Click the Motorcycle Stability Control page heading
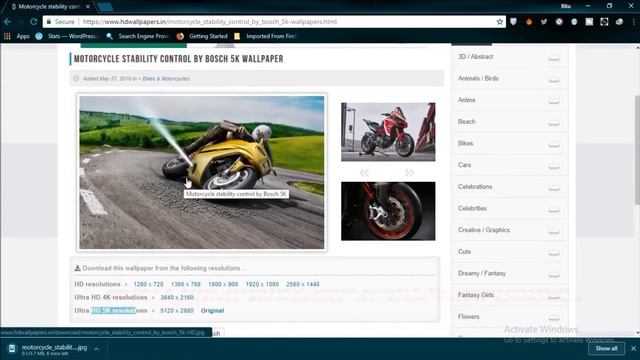Image resolution: width=640 pixels, height=360 pixels. (x=178, y=59)
